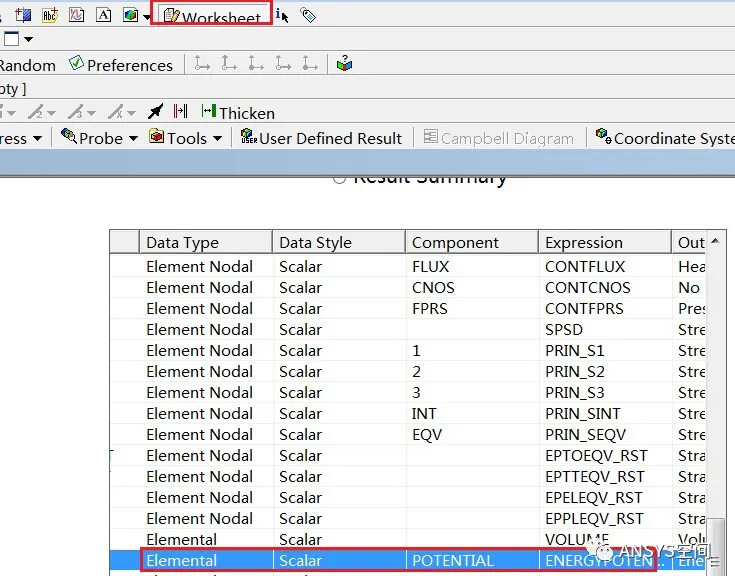Open dropdown arrow beside colored cube icon
735x576 pixels.
click(148, 16)
